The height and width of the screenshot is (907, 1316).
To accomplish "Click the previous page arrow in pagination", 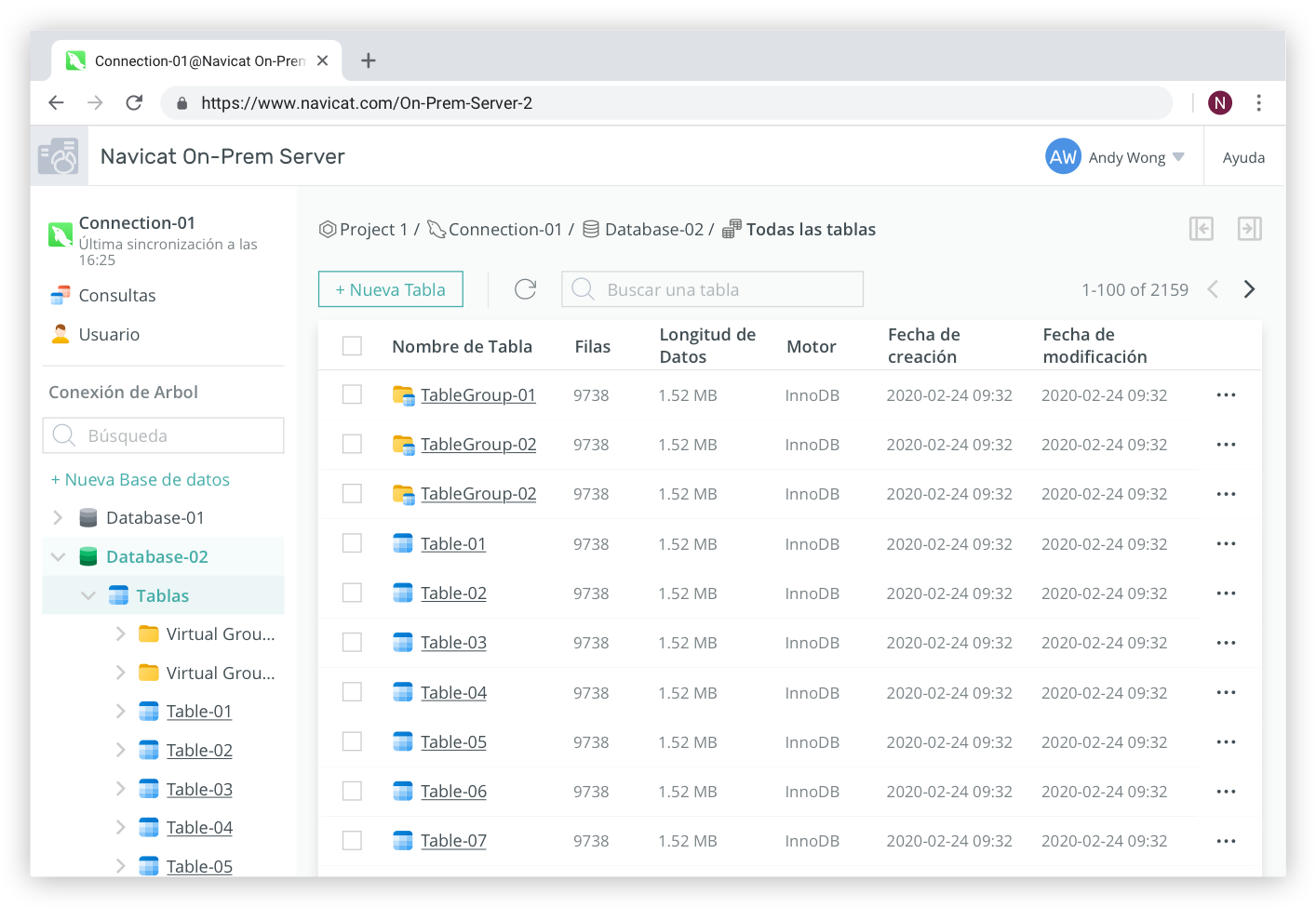I will pyautogui.click(x=1213, y=289).
